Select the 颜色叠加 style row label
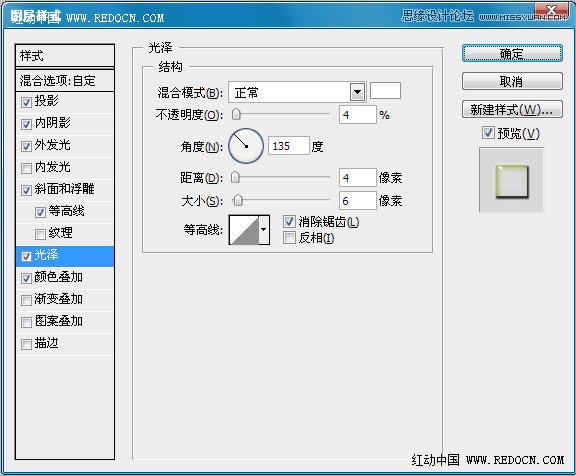Screen dimensions: 576x476 pos(58,277)
